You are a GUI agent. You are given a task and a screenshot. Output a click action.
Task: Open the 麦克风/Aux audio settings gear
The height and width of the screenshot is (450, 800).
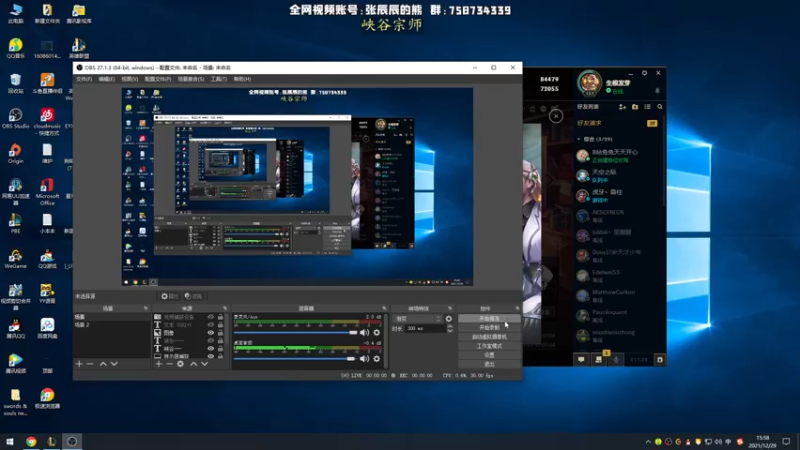point(377,333)
